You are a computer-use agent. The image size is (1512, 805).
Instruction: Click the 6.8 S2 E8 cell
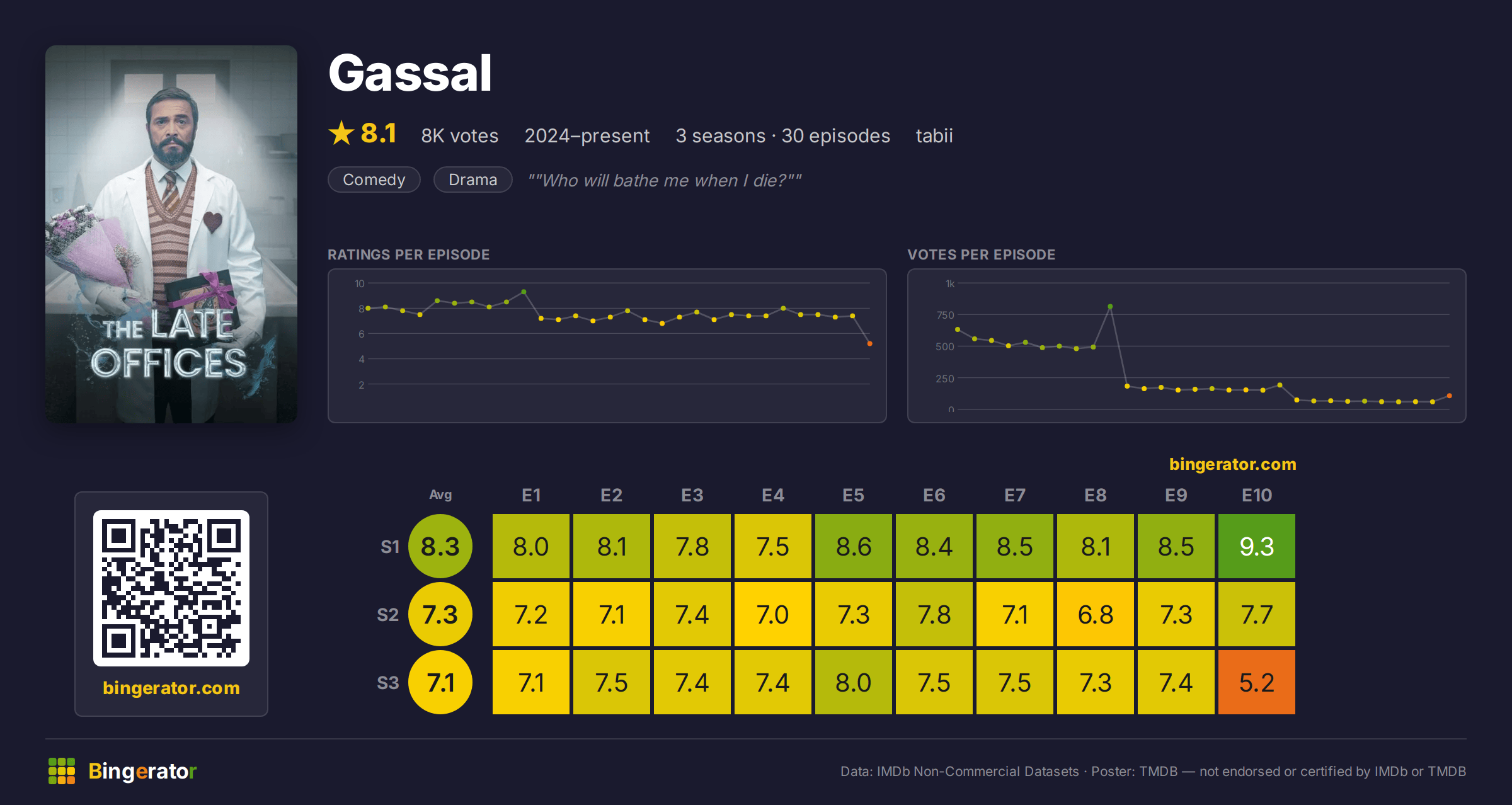point(1096,614)
